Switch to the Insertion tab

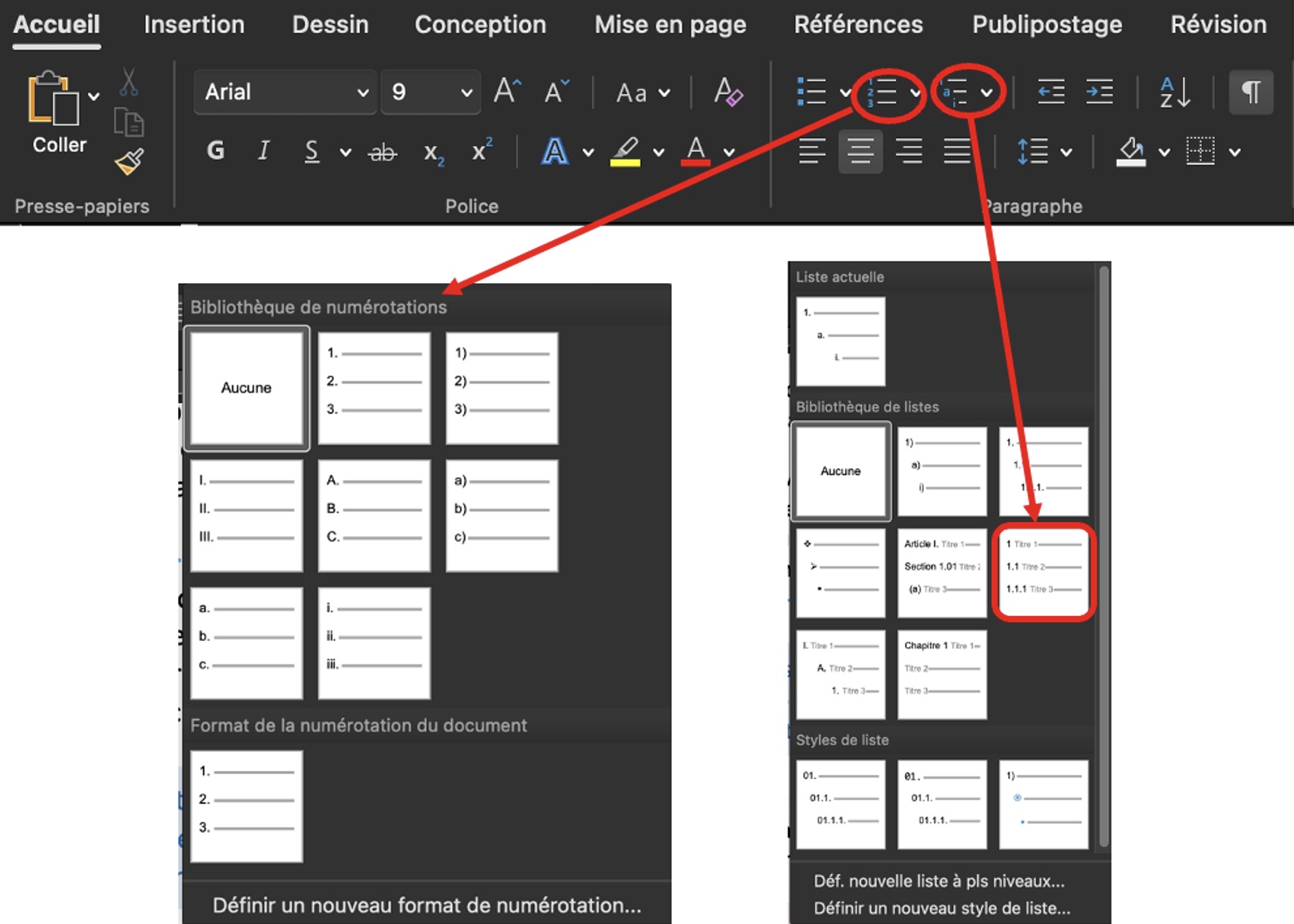(x=194, y=25)
